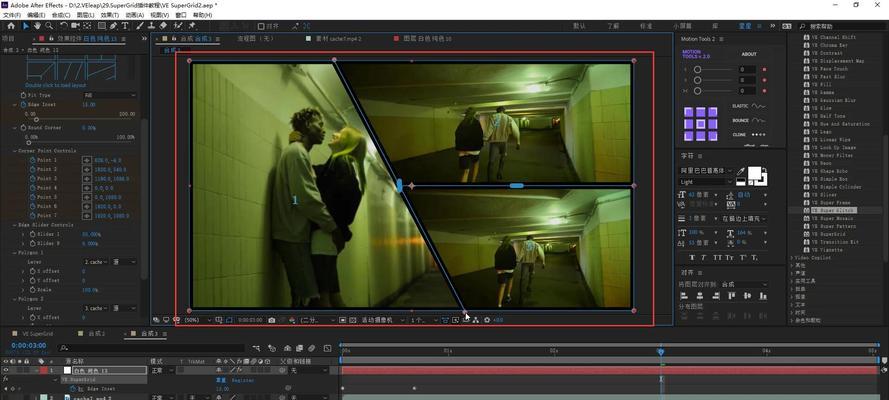Take a snapshot with camera icon
889x400 pixels.
272,320
